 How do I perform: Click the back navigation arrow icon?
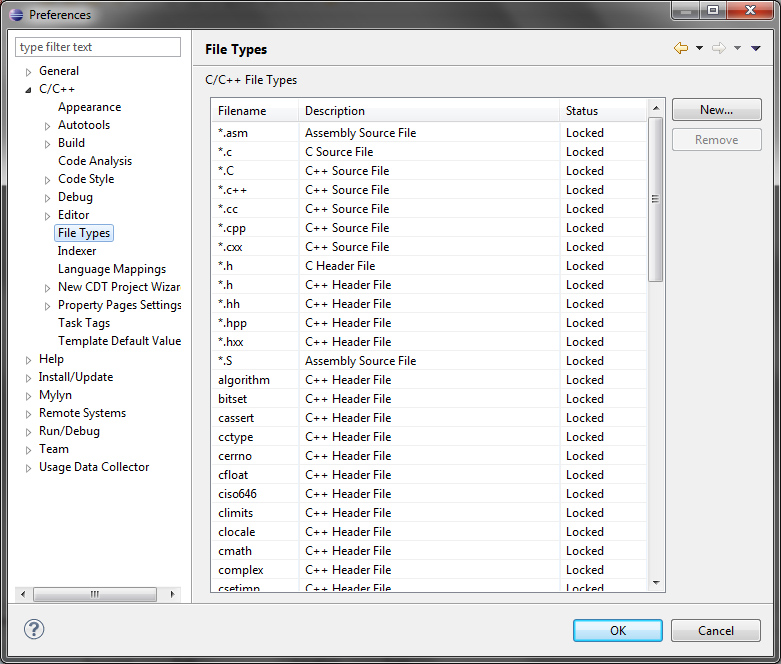[x=681, y=48]
